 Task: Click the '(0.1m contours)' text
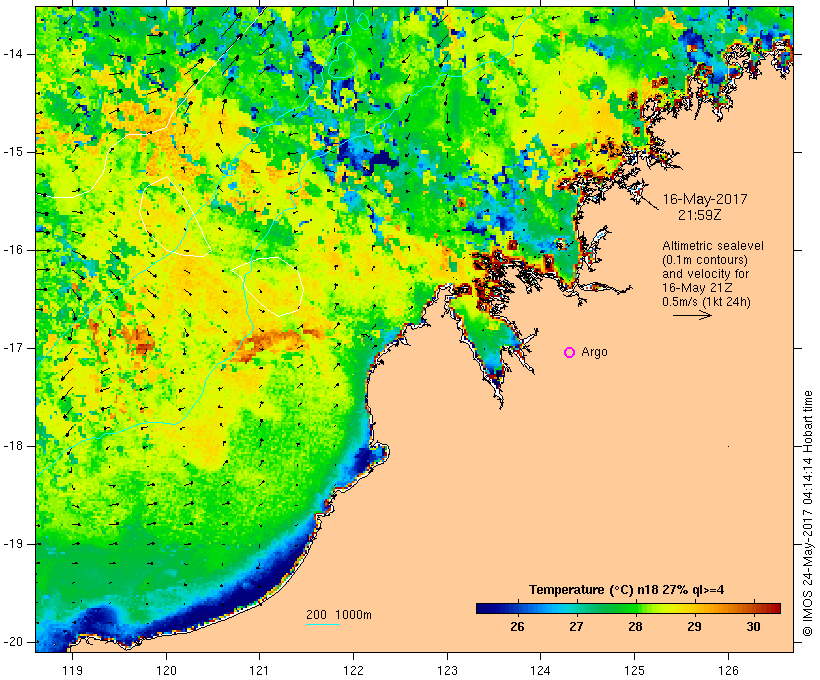[704, 260]
